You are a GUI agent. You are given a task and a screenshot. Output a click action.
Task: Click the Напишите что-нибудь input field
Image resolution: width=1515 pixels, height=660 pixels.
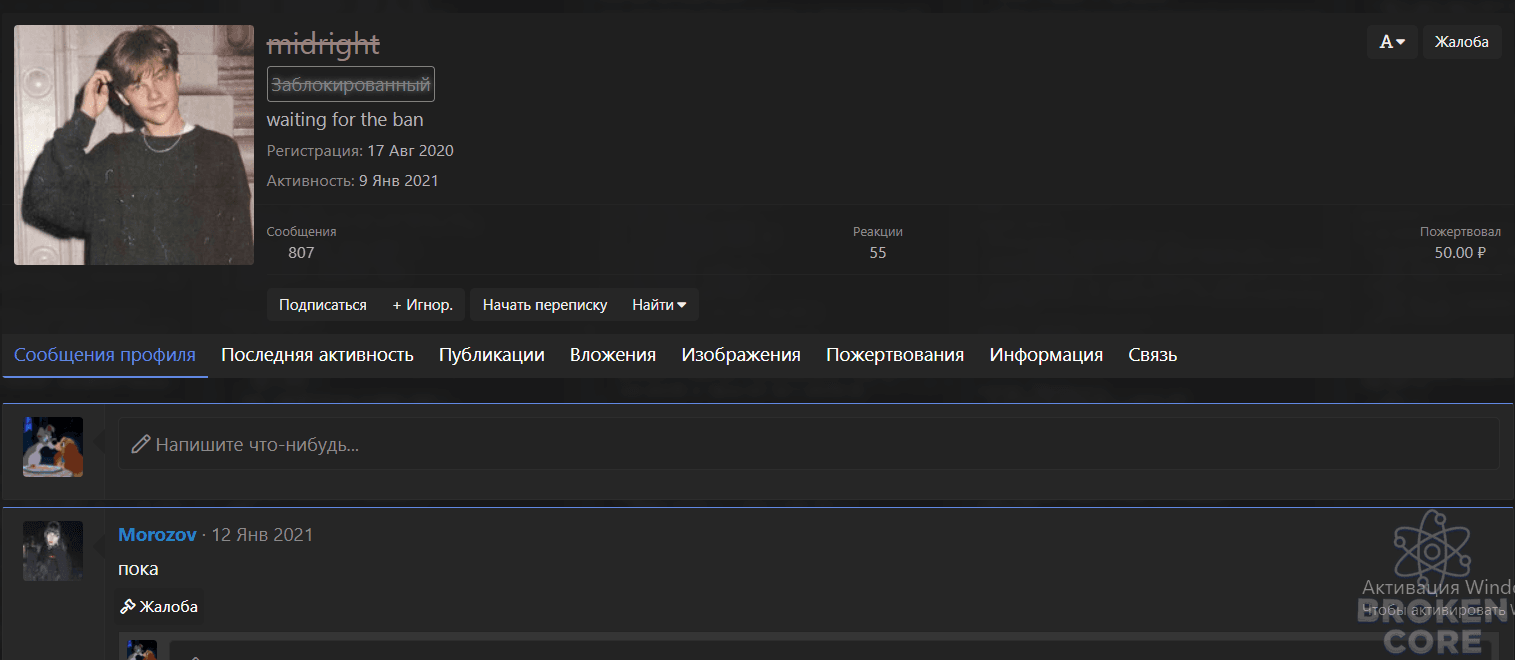tap(809, 444)
